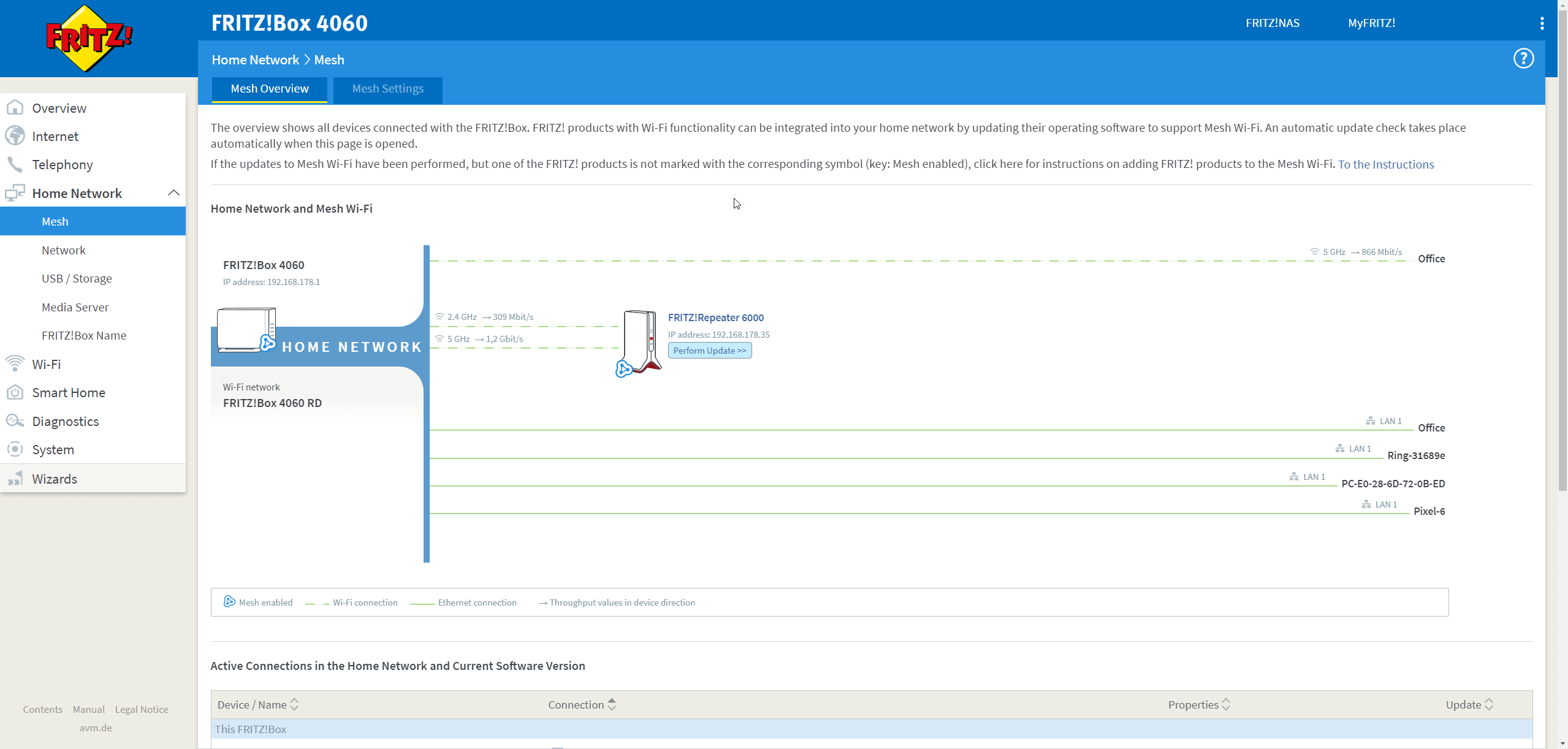Follow the To the Instructions link
Viewport: 1568px width, 749px height.
pyautogui.click(x=1385, y=164)
